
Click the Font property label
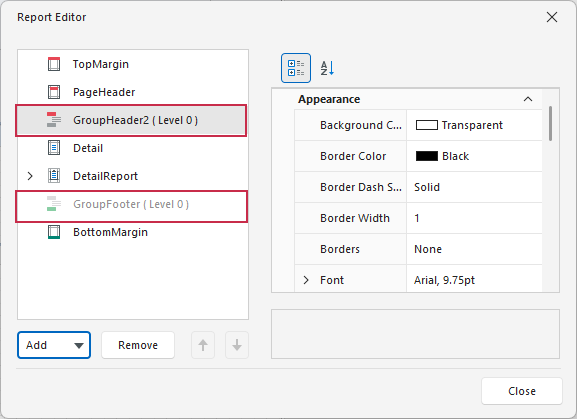(332, 280)
